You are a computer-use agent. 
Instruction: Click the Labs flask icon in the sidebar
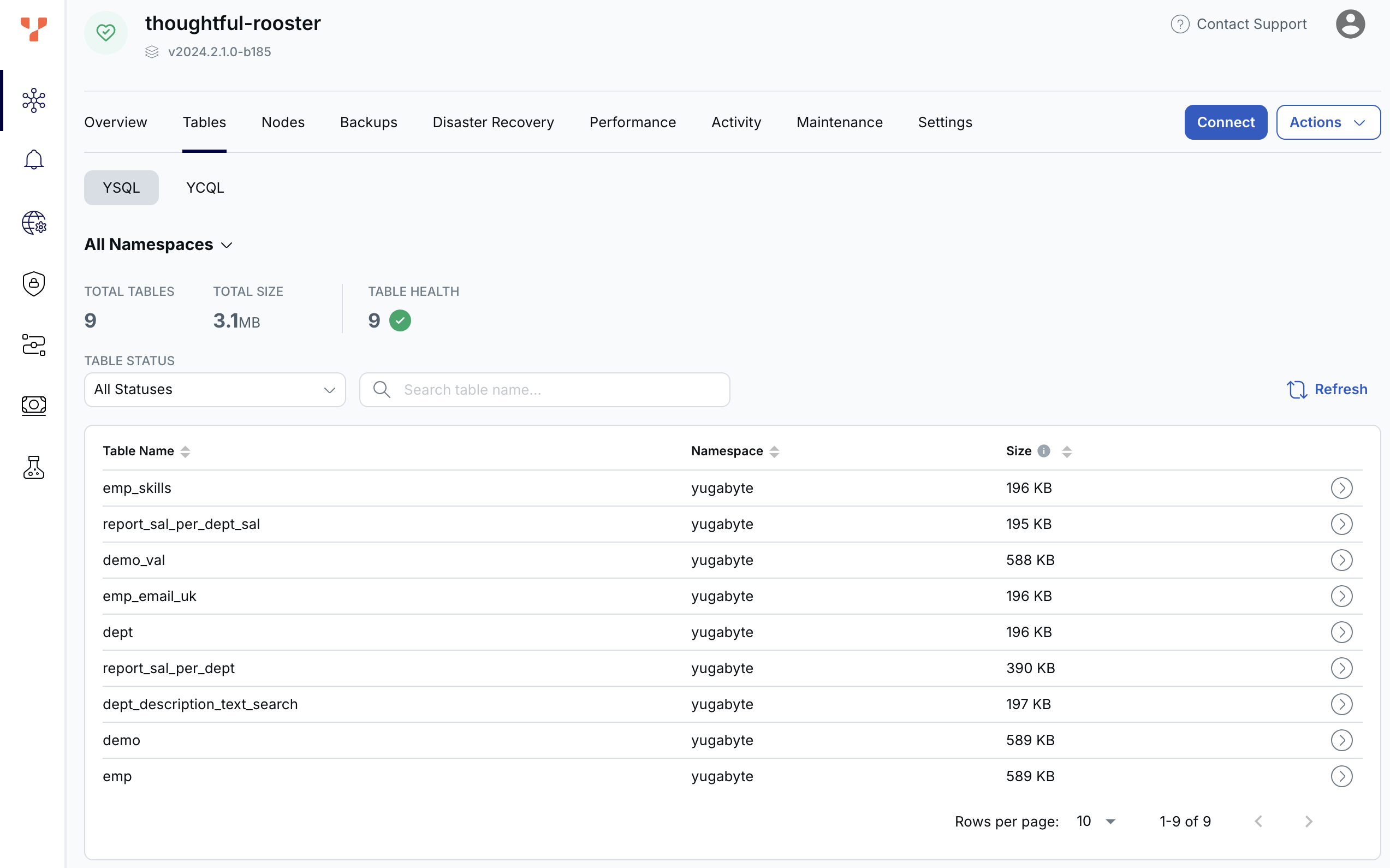coord(34,467)
